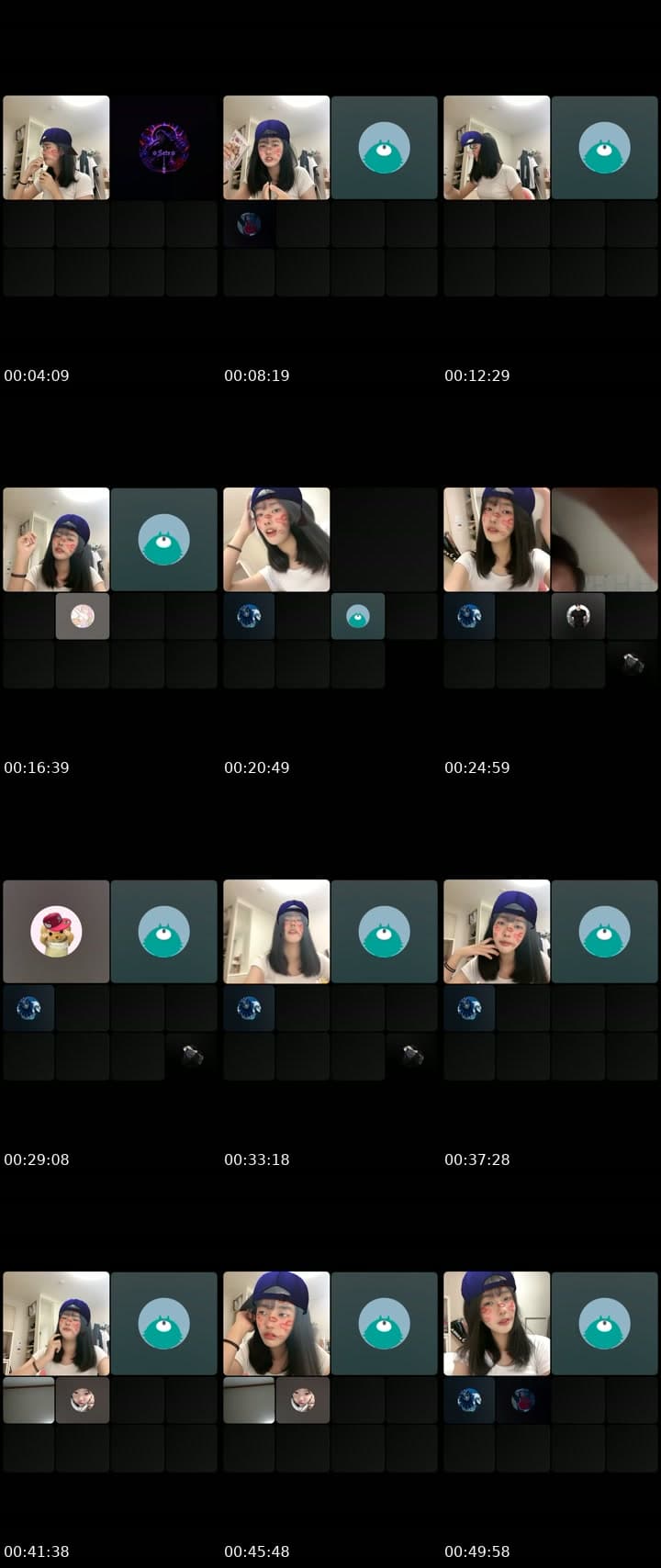Click the small blue avatar at 00:37:28

[x=469, y=1008]
